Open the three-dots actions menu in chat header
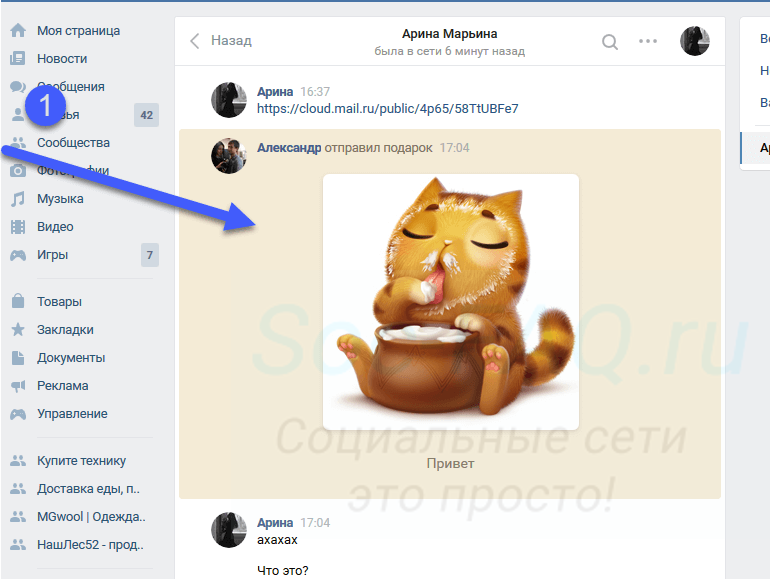This screenshot has width=770, height=579. (648, 41)
